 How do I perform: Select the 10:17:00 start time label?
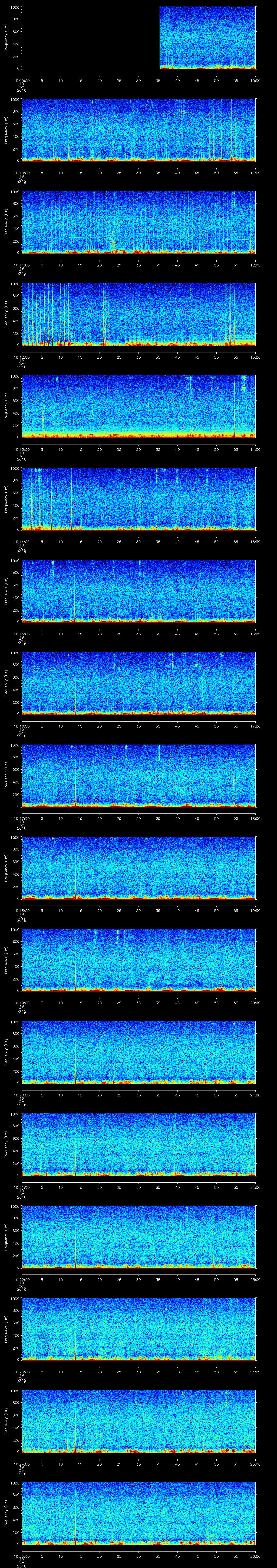point(21,818)
